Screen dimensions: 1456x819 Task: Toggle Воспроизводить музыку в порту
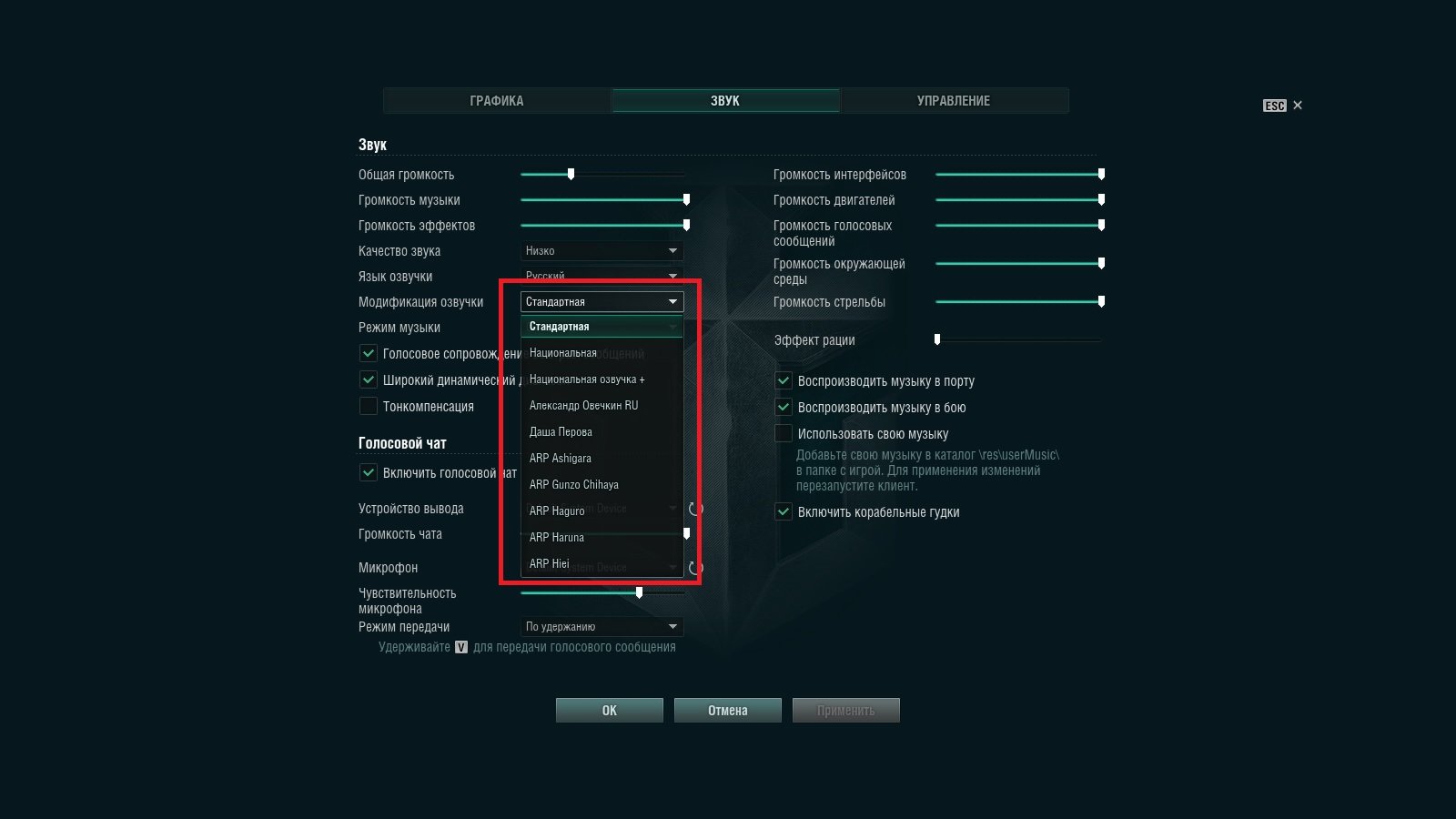[x=784, y=380]
